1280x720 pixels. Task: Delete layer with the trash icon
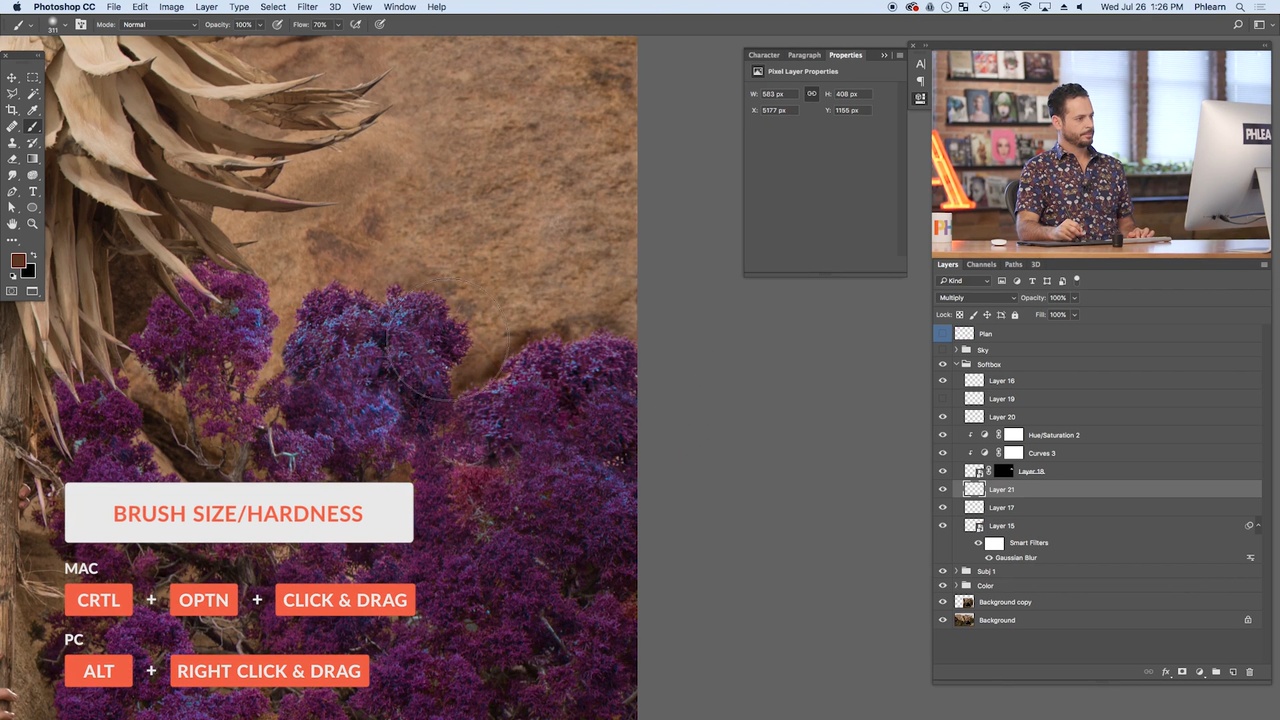point(1249,672)
